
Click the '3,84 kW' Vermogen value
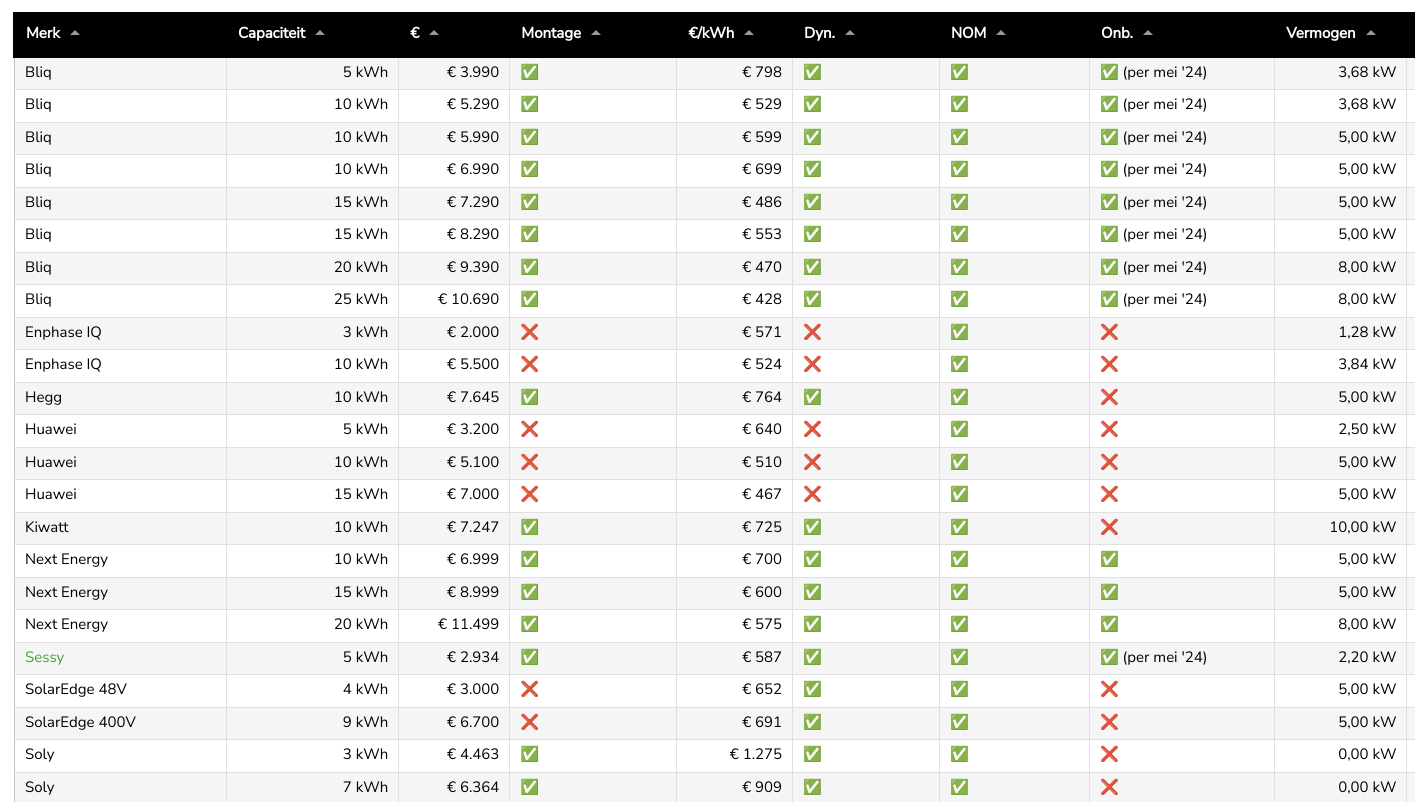click(1367, 364)
